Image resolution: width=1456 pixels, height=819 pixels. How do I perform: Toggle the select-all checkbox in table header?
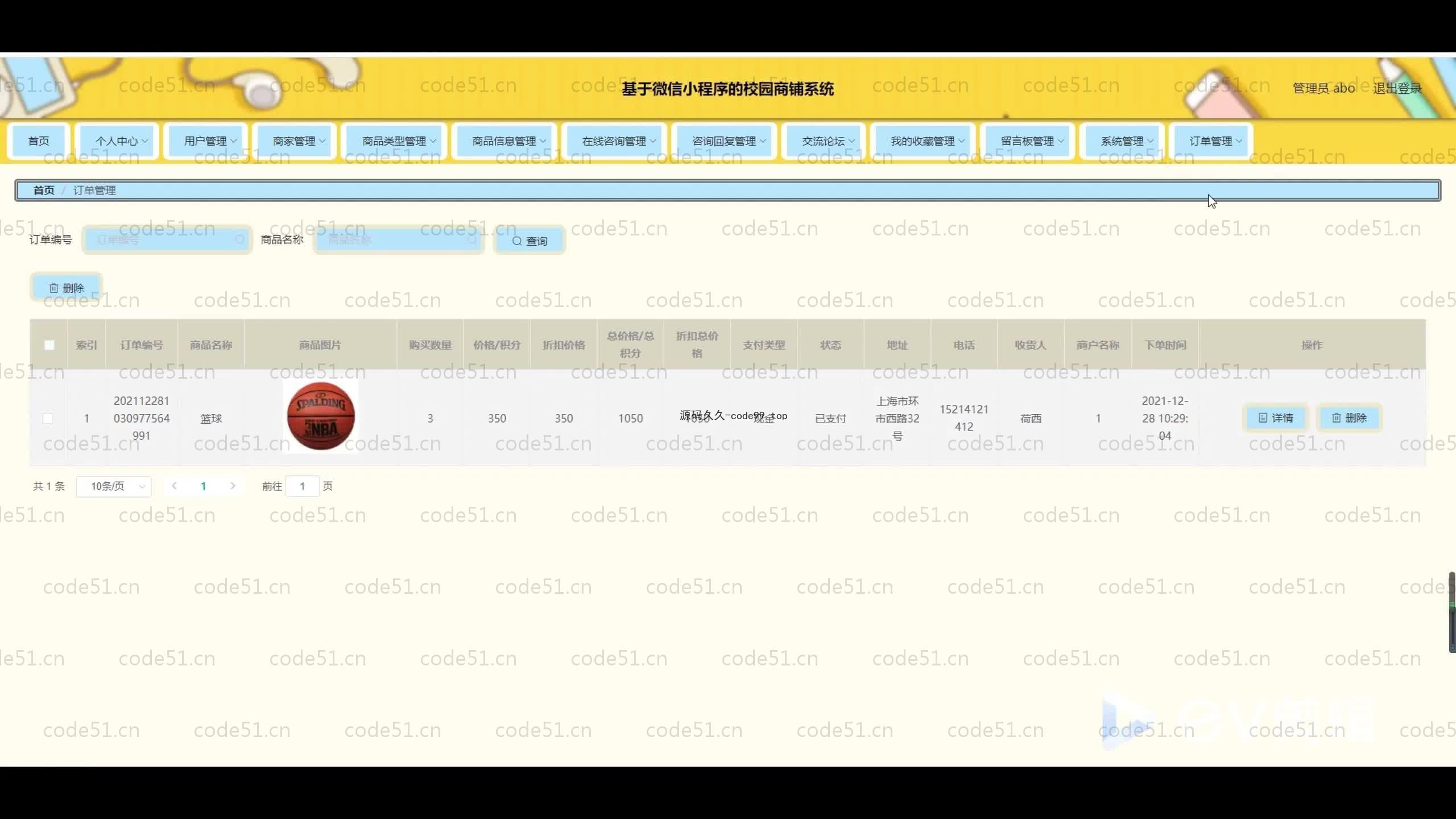click(x=49, y=345)
